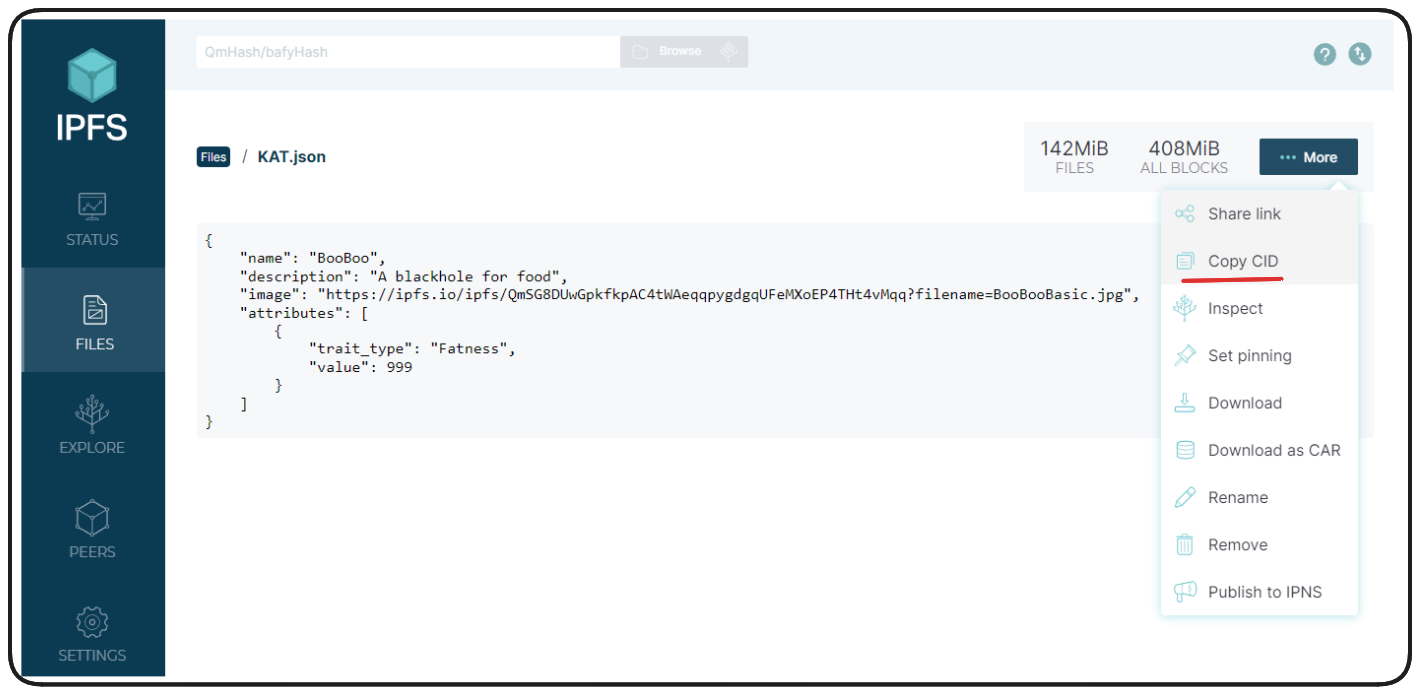The height and width of the screenshot is (694, 1420).
Task: Choose Rename from the menu
Action: [1237, 498]
